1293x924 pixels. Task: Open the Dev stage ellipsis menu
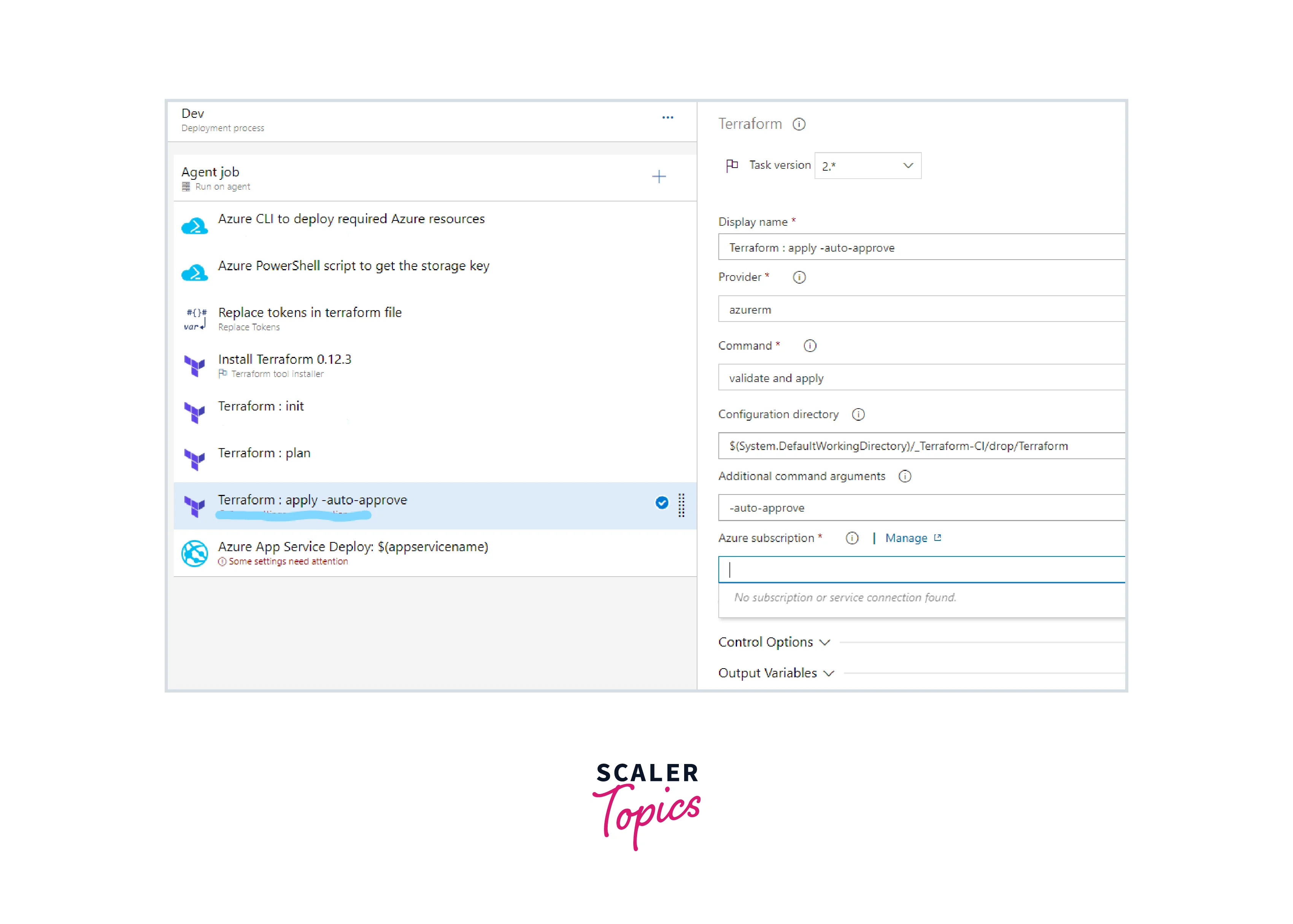(667, 118)
